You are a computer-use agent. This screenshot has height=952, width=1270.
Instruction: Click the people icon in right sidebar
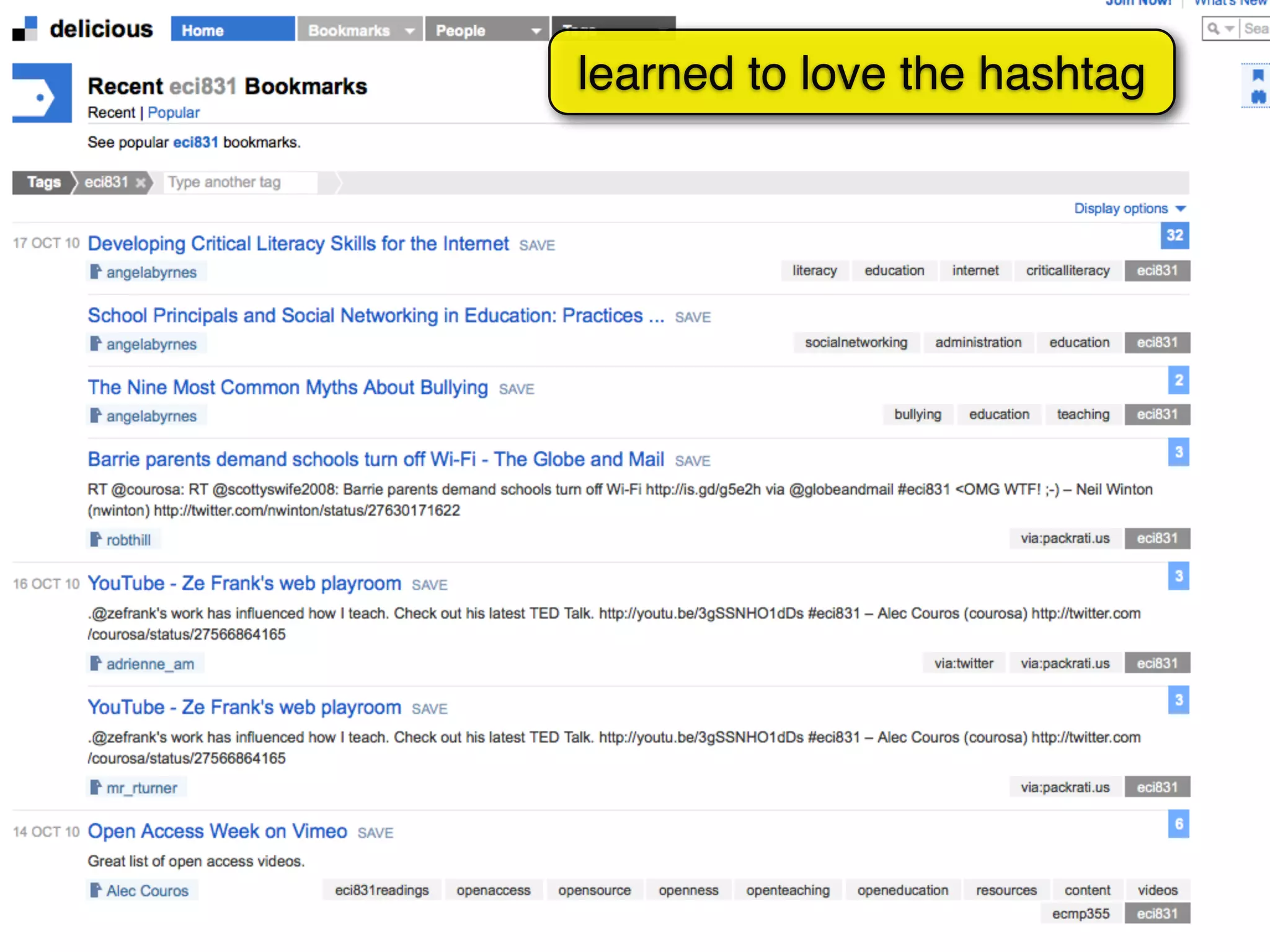1258,97
